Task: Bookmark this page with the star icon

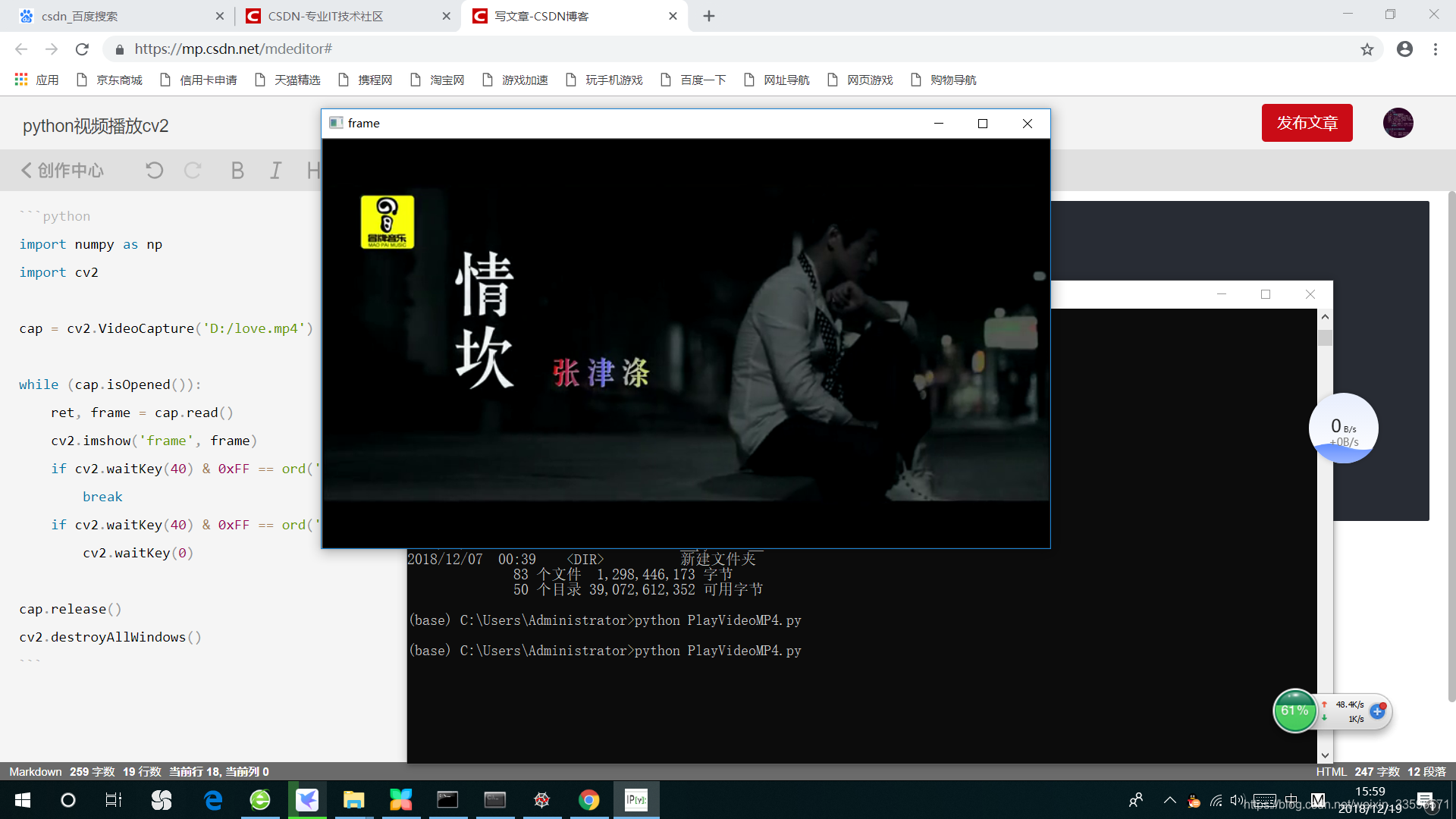Action: pyautogui.click(x=1367, y=49)
